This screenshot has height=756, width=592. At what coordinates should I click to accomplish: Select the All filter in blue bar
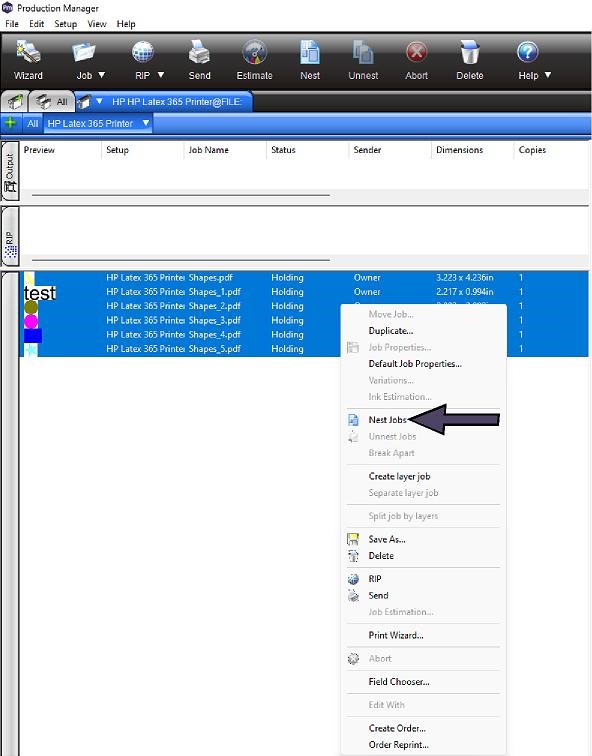tap(33, 123)
